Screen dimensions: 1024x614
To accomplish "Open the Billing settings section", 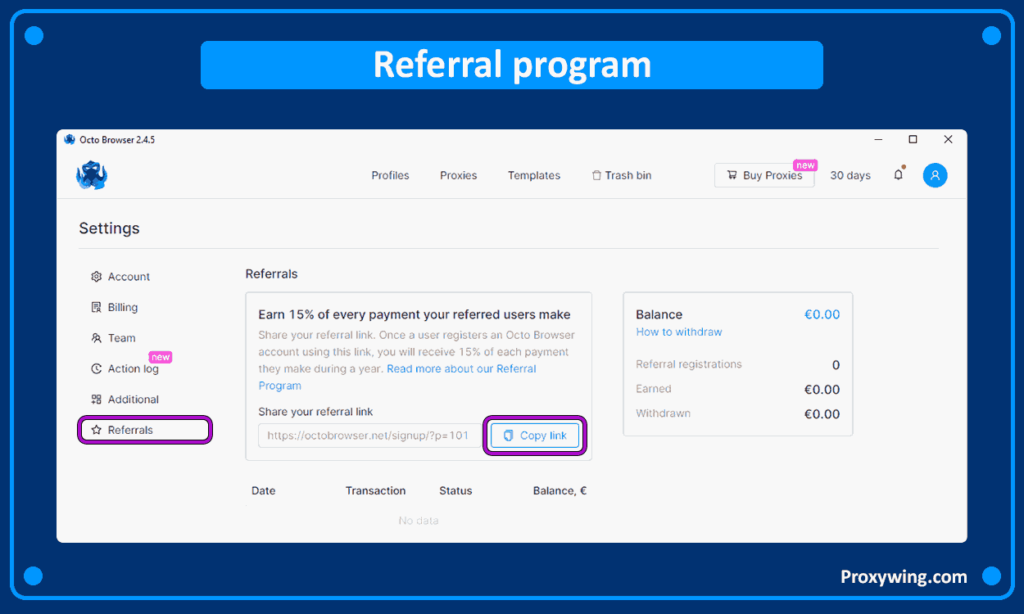I will click(x=122, y=307).
